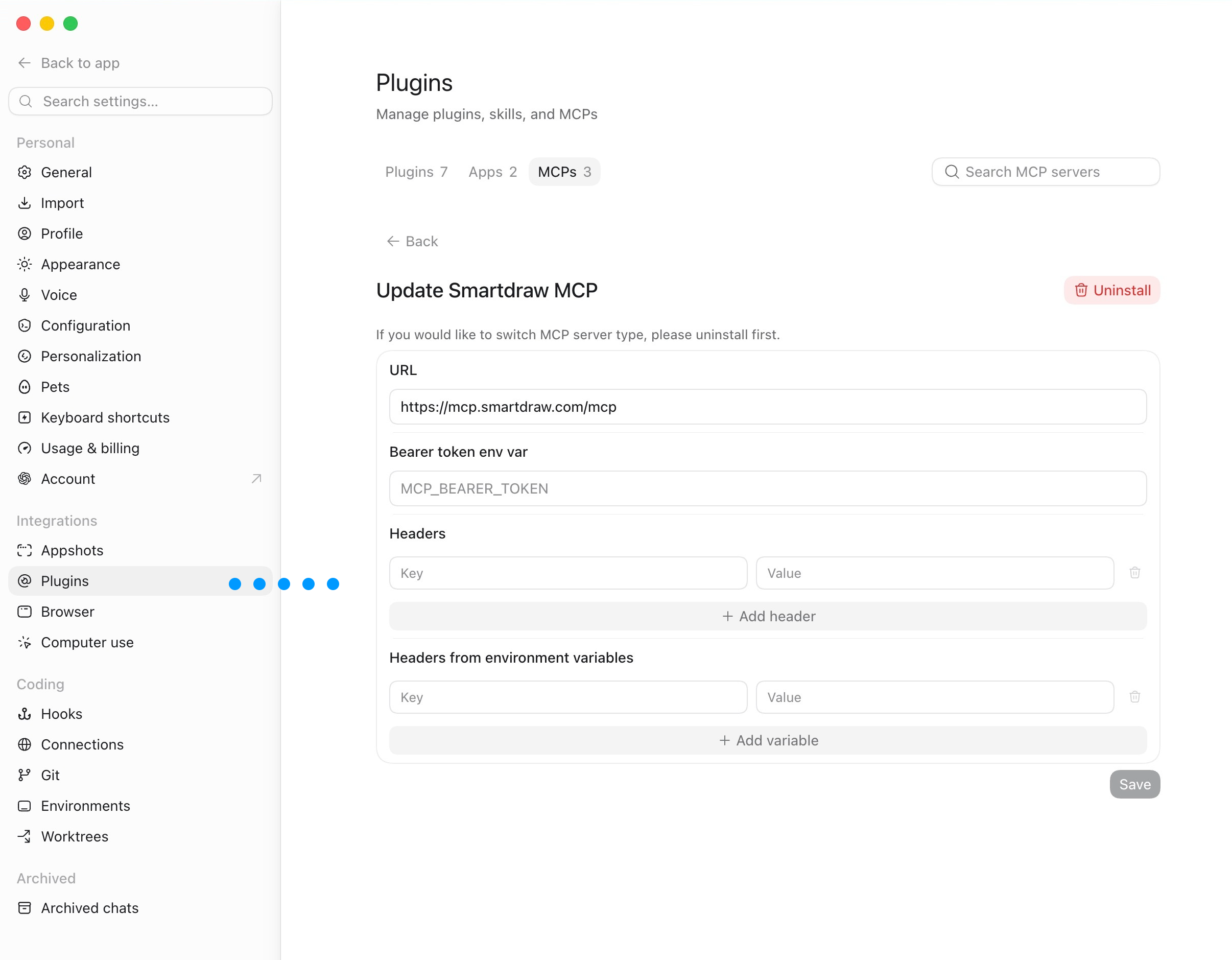
Task: Open Archived chats page
Action: [x=140, y=907]
